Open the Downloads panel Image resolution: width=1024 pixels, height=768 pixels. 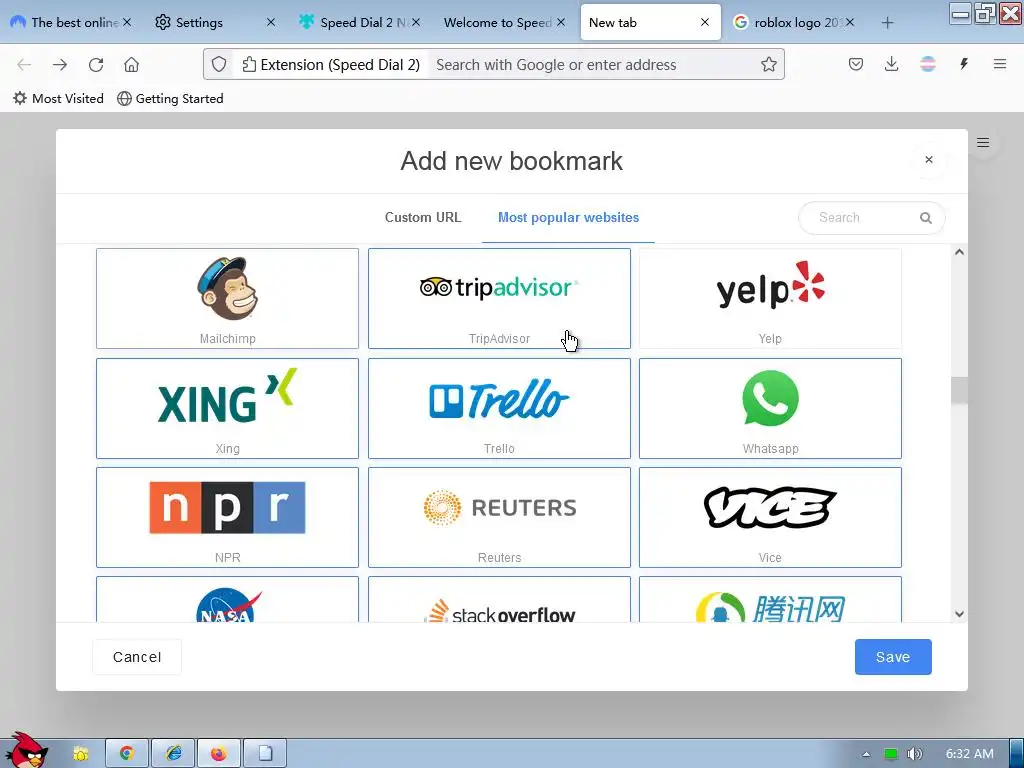tap(891, 64)
